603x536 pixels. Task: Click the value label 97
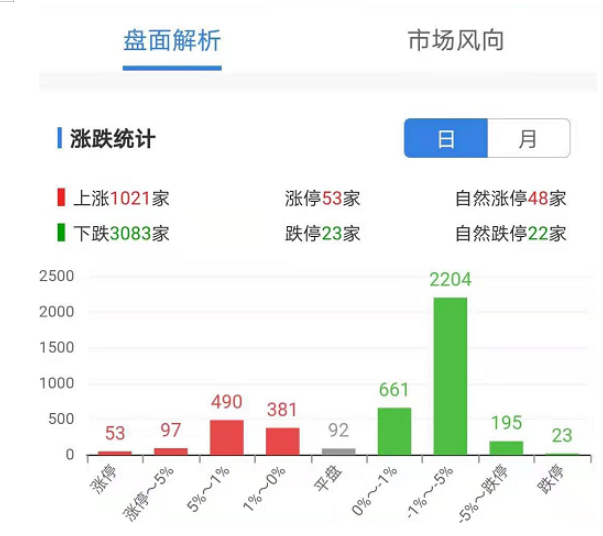click(171, 430)
